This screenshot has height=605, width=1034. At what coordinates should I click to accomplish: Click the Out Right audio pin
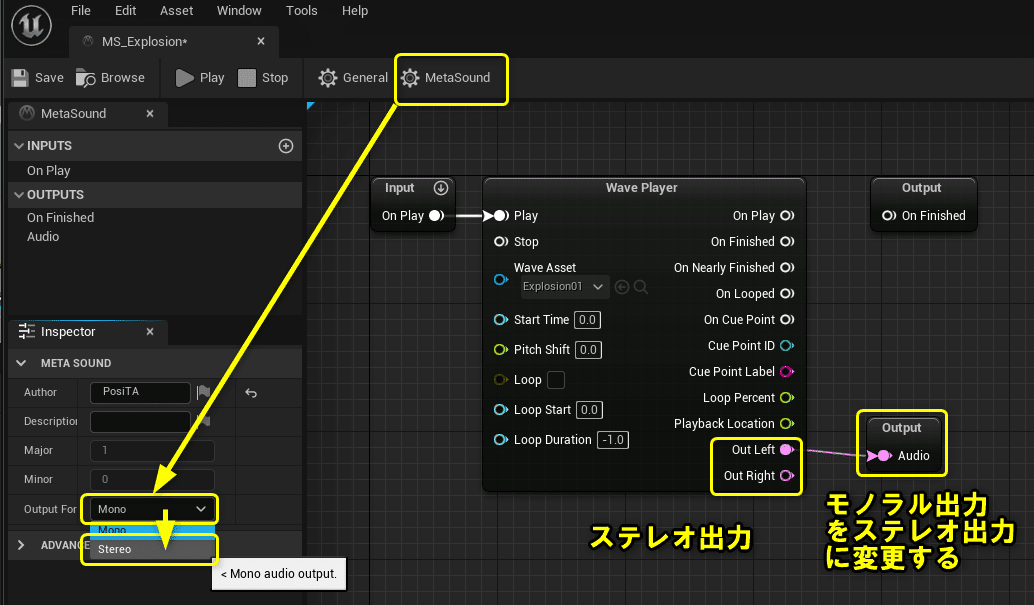[x=787, y=476]
